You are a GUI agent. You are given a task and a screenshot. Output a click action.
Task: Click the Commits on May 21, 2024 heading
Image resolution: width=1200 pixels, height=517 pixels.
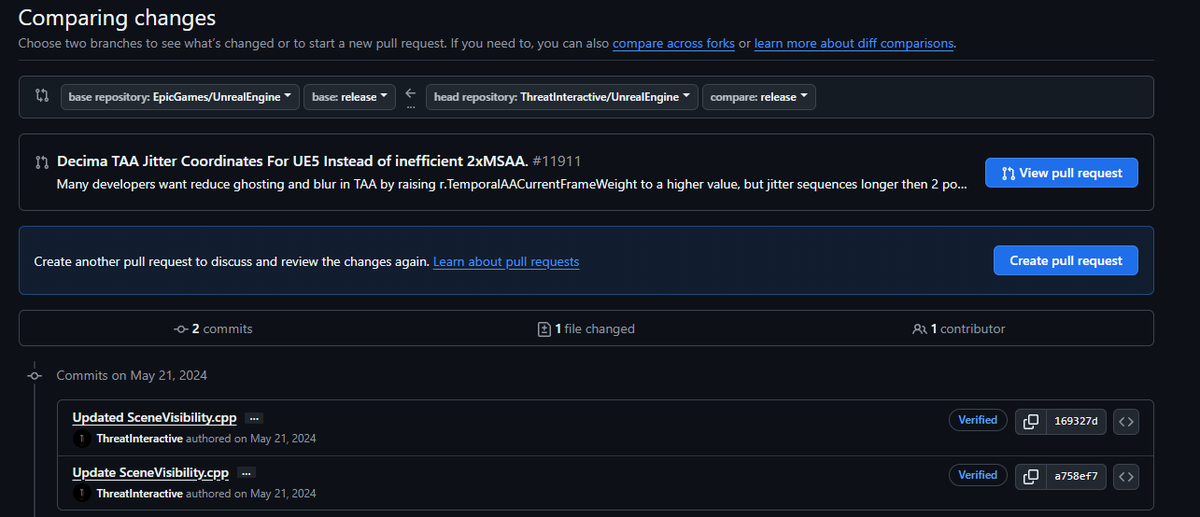132,375
